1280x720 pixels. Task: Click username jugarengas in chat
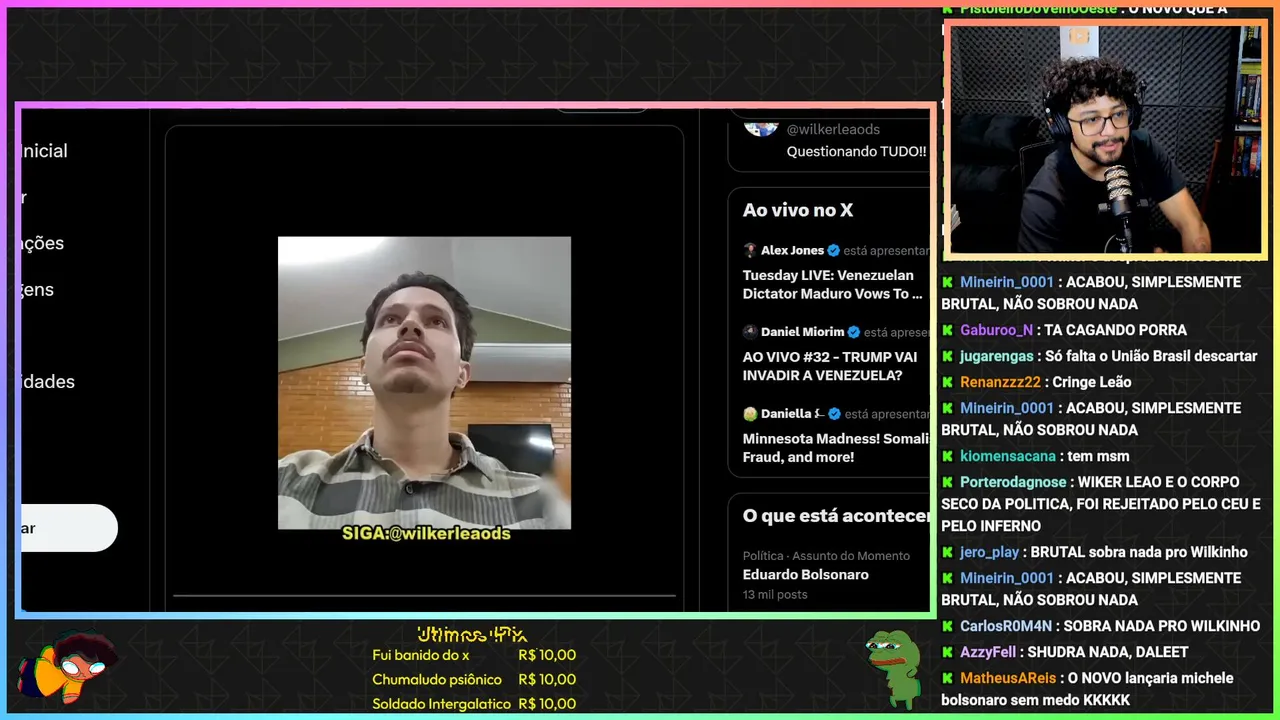point(996,356)
